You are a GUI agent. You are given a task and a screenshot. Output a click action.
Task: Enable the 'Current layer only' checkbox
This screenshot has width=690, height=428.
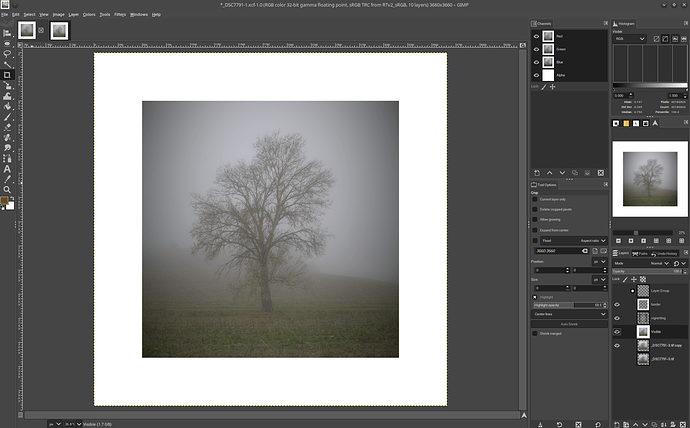(535, 200)
